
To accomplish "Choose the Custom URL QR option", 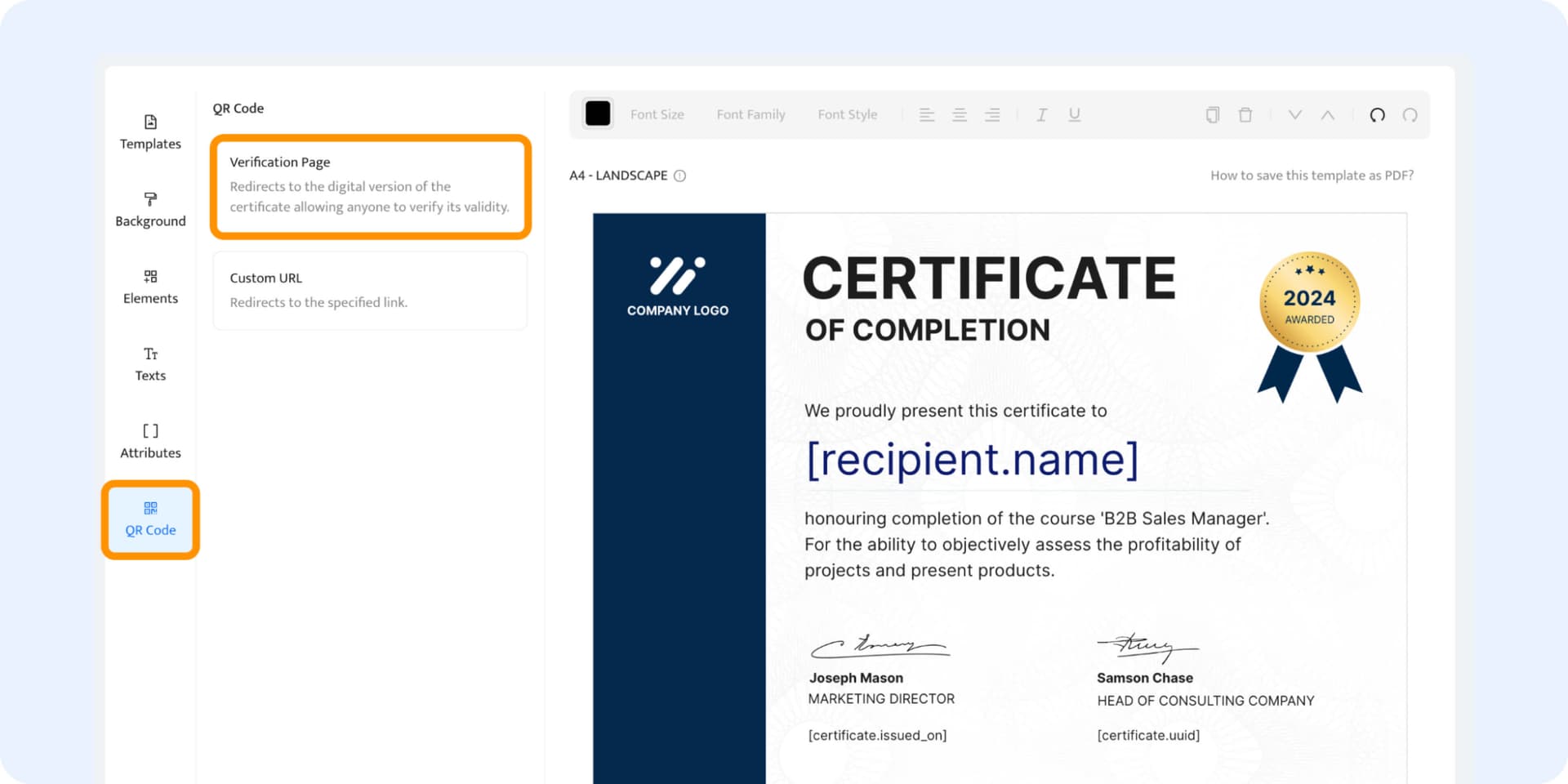I will pos(369,290).
